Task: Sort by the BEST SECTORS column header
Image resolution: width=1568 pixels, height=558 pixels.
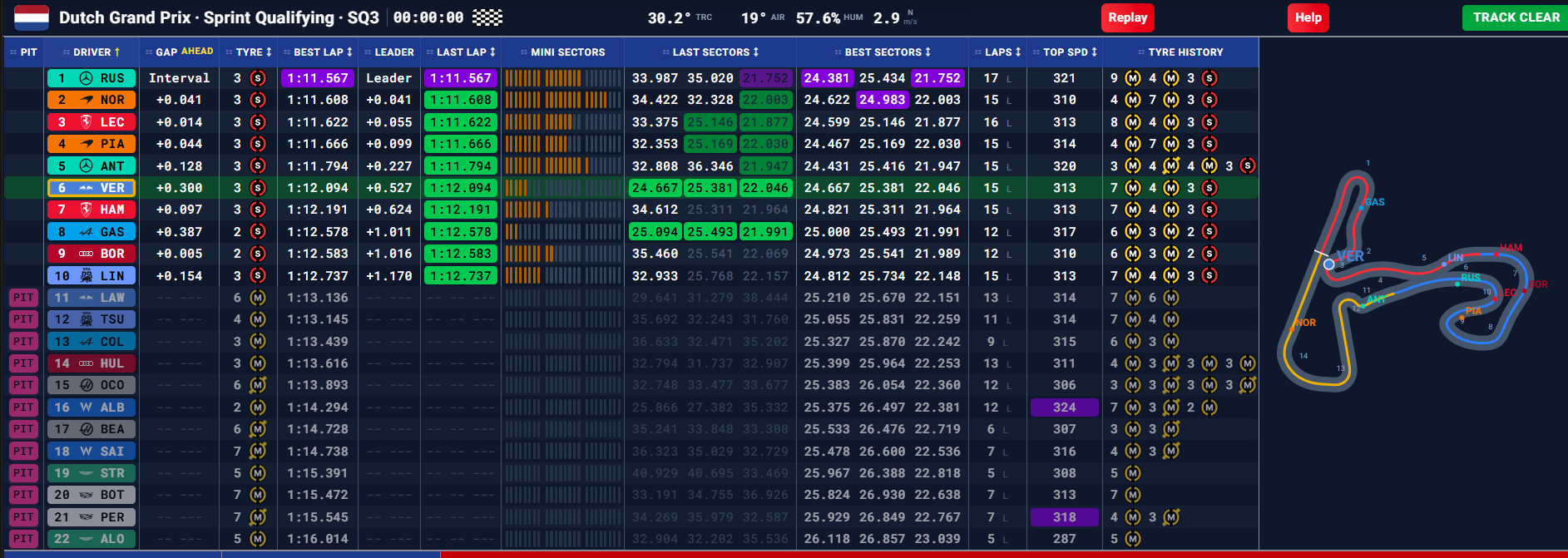Action: click(x=883, y=52)
